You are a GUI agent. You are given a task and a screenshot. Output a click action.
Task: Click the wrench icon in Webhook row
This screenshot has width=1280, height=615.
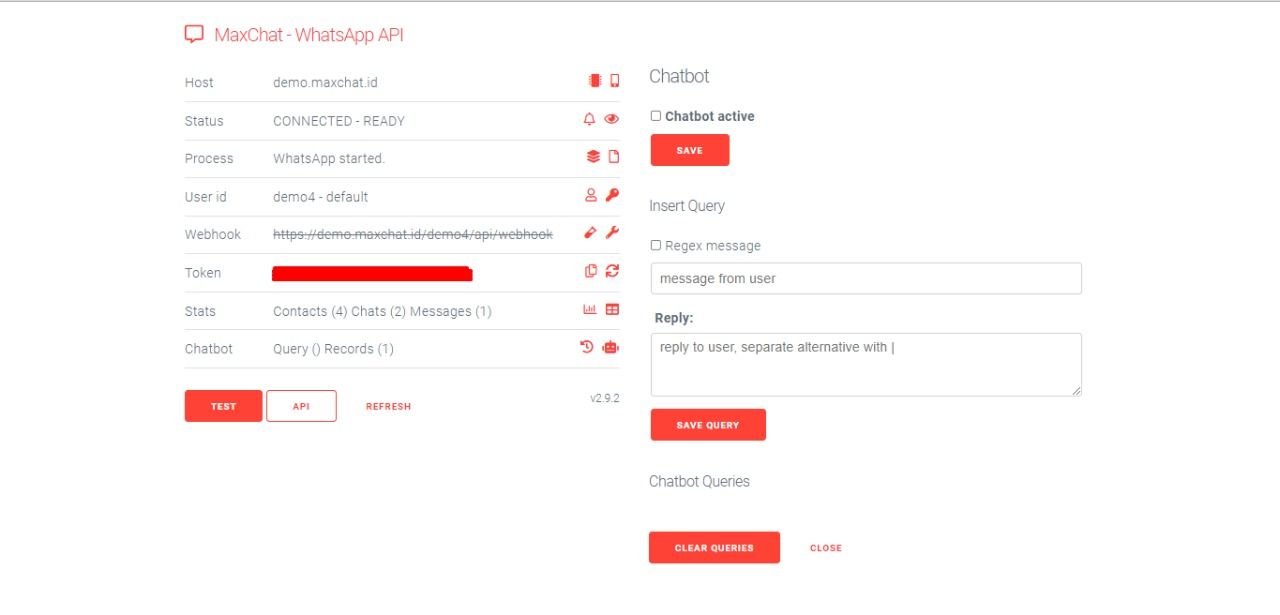[613, 233]
